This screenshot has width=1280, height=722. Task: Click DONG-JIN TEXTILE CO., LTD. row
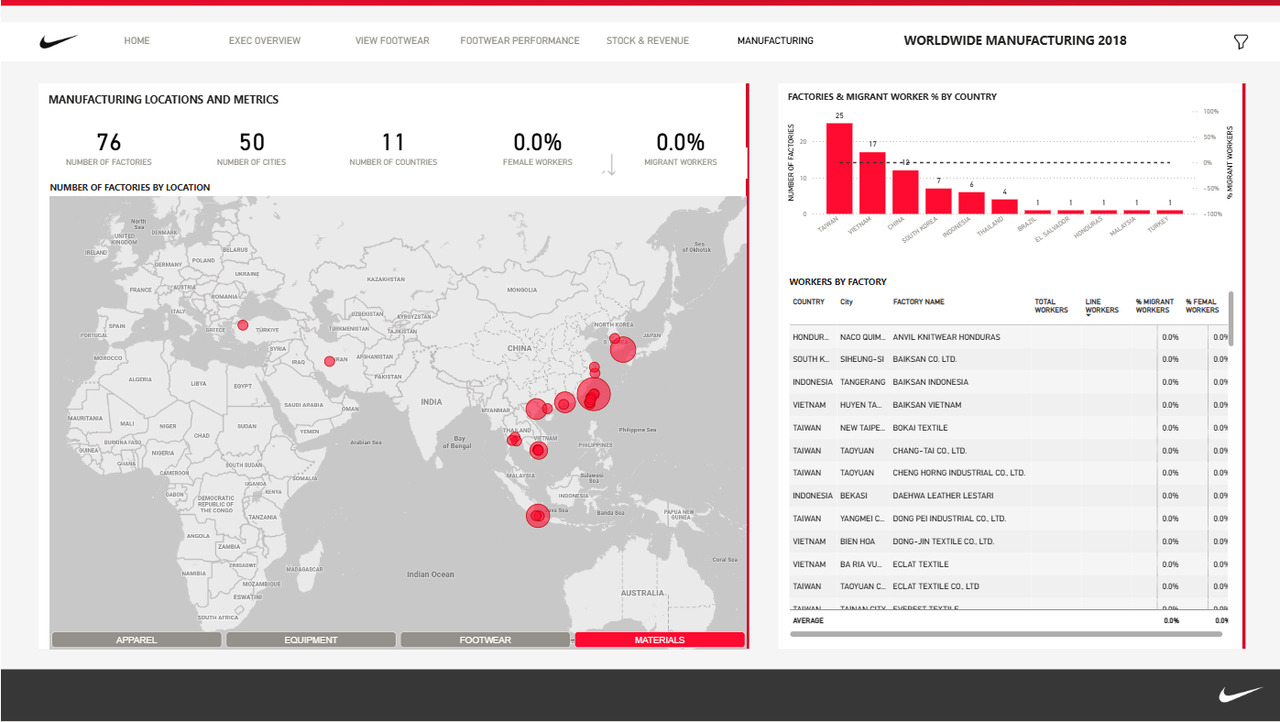tap(1010, 542)
